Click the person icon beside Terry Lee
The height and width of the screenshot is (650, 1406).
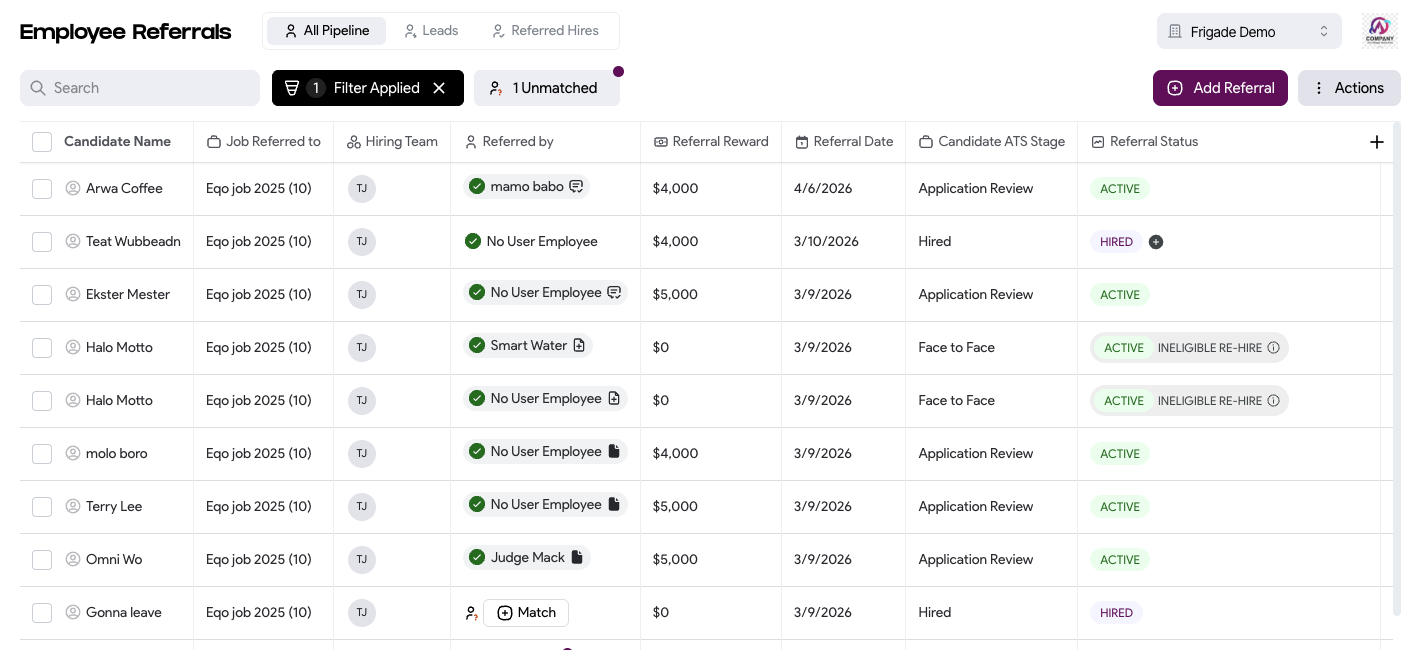pos(73,506)
